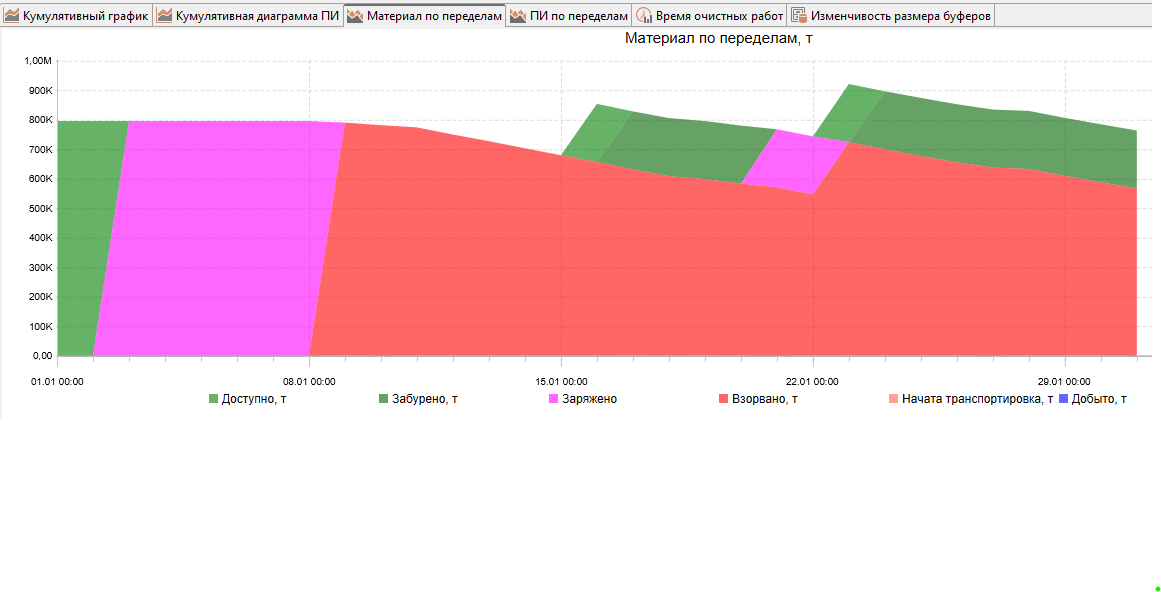Click the Кумулятивный график tab chart icon
This screenshot has width=1161, height=592.
coord(12,15)
